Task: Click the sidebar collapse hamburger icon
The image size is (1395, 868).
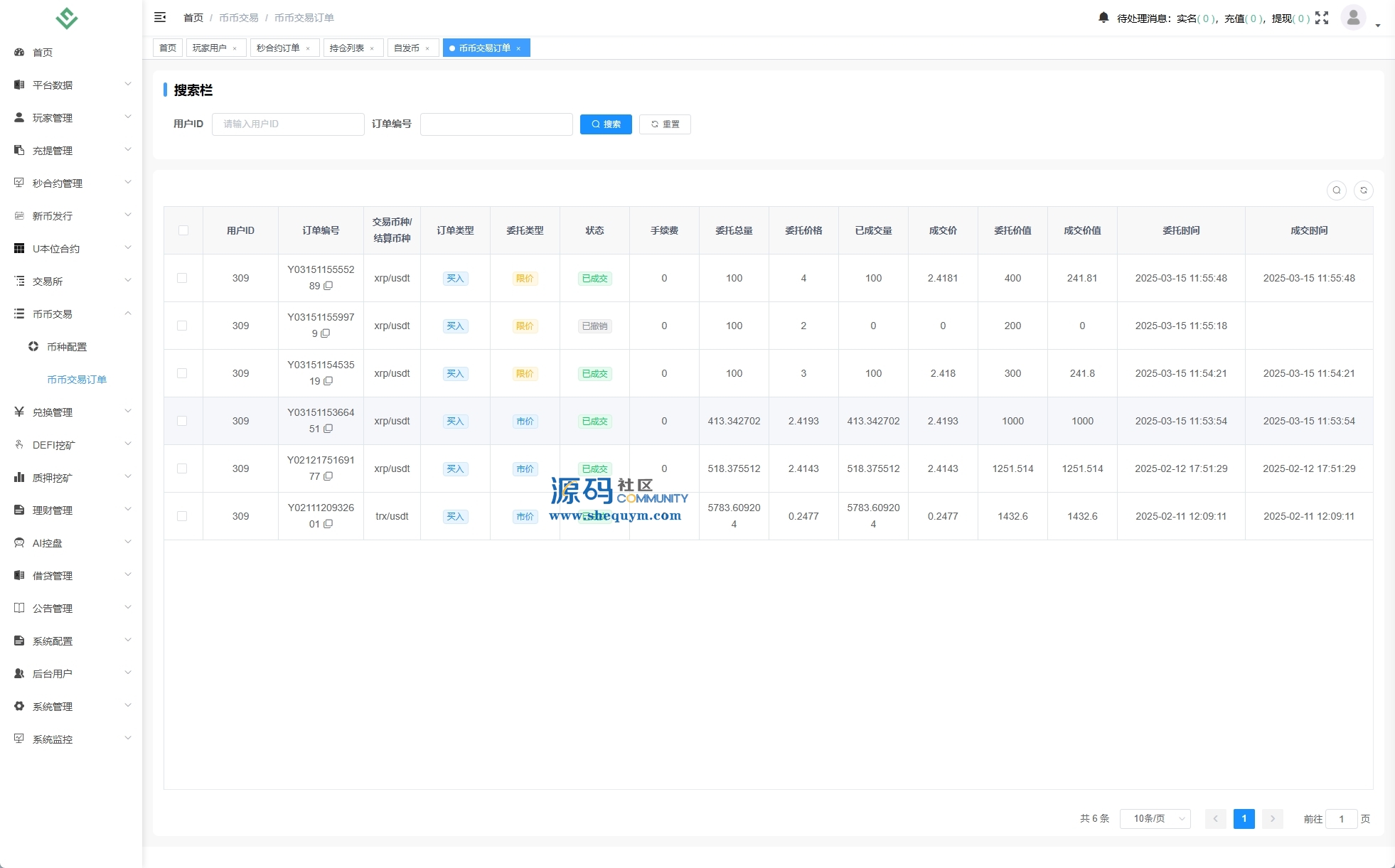Action: 160,17
